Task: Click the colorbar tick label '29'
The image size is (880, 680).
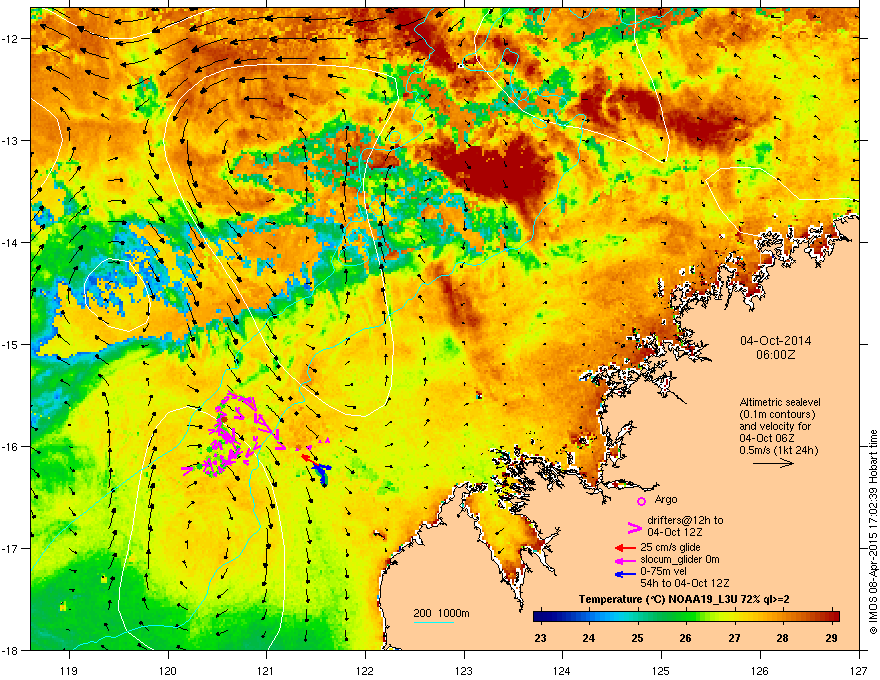Action: tap(832, 638)
